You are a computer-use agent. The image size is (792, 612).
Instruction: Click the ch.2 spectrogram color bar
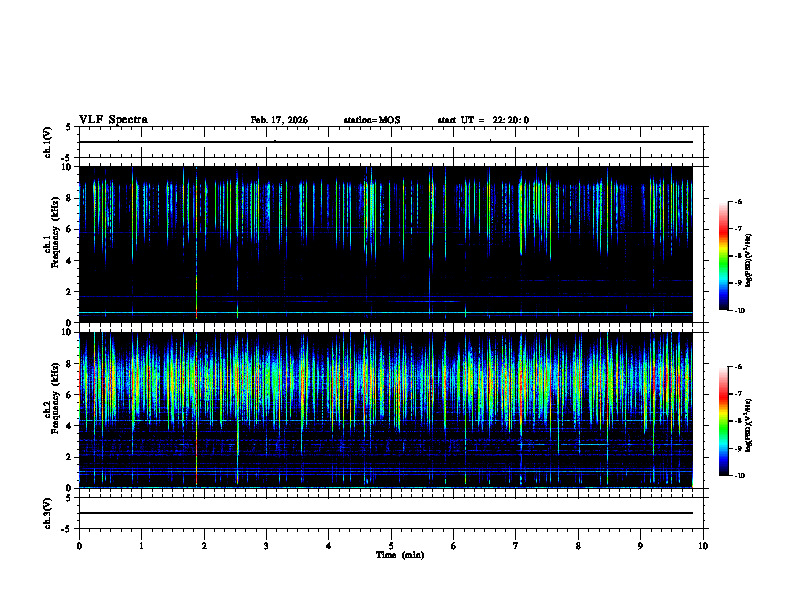click(x=724, y=421)
